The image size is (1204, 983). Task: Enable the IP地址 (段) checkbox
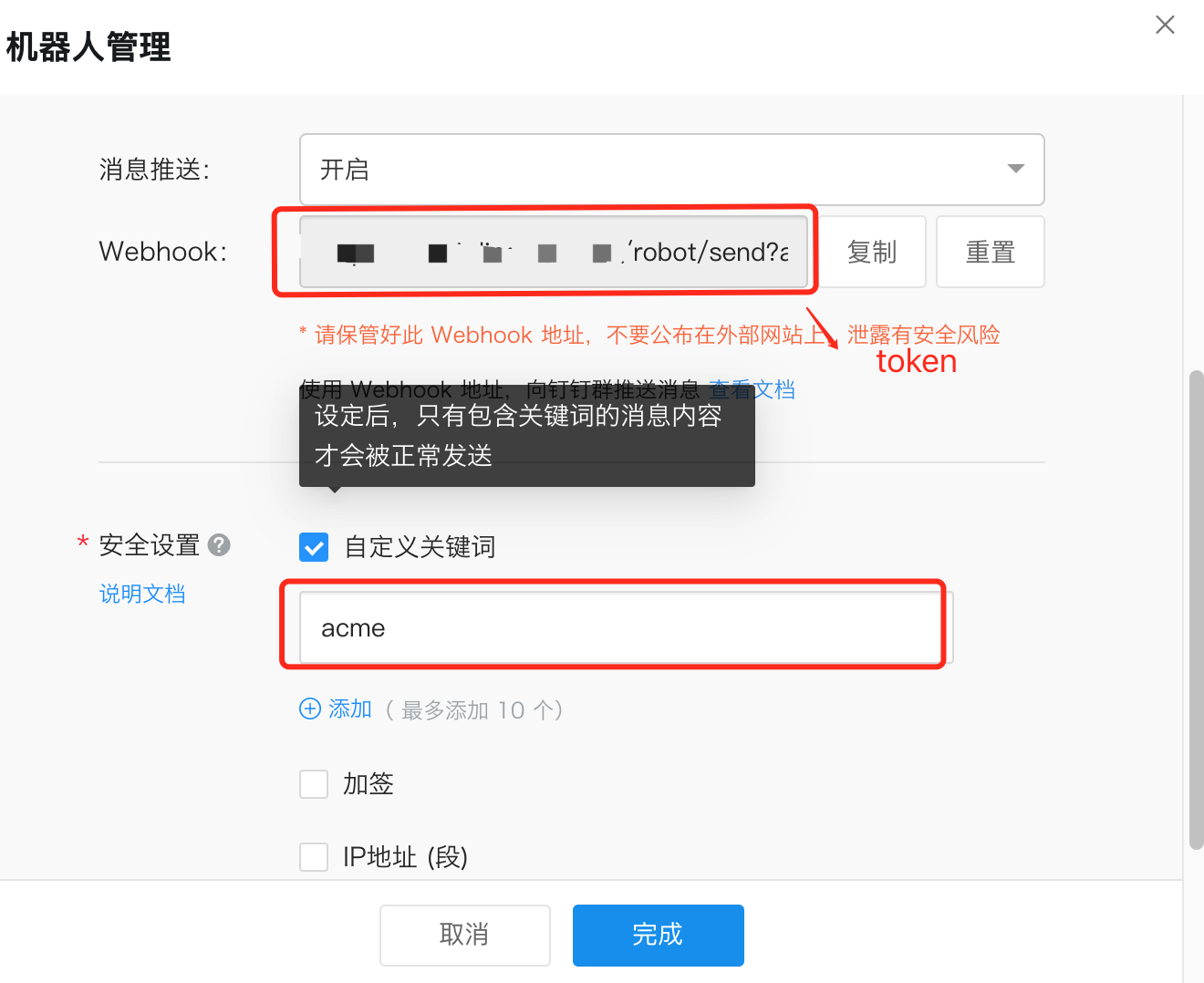(314, 857)
